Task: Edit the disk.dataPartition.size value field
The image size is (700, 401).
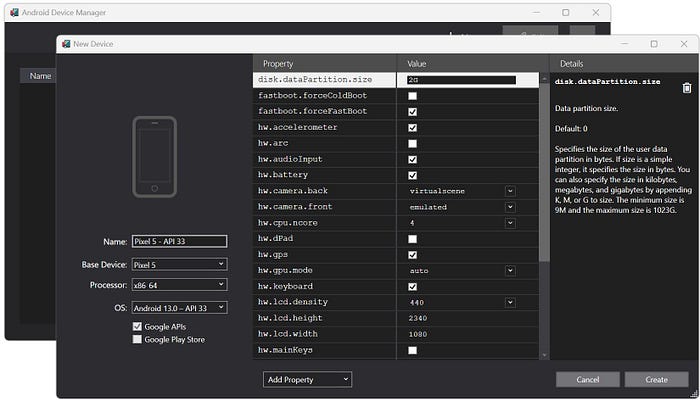Action: [462, 80]
